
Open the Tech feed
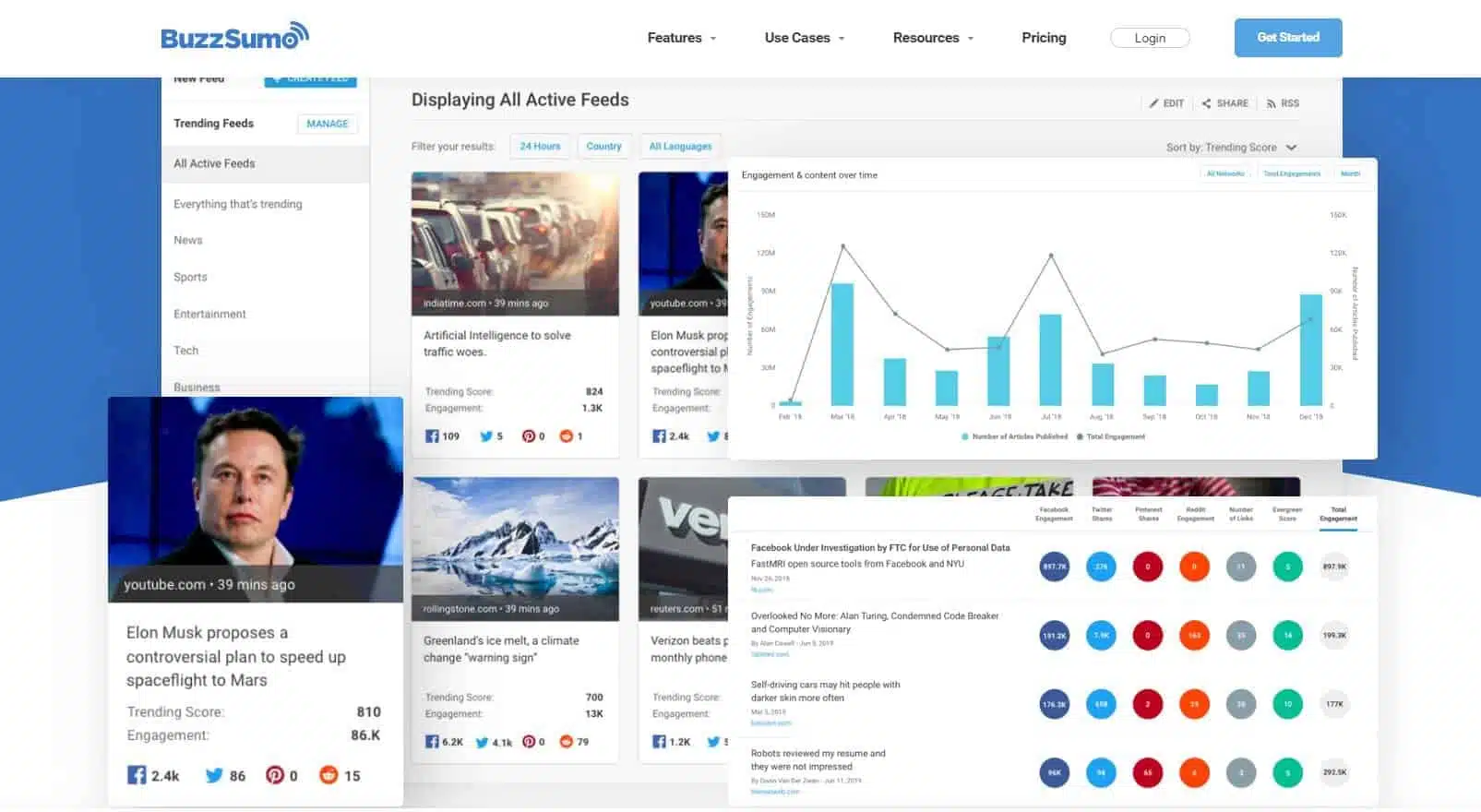coord(185,351)
